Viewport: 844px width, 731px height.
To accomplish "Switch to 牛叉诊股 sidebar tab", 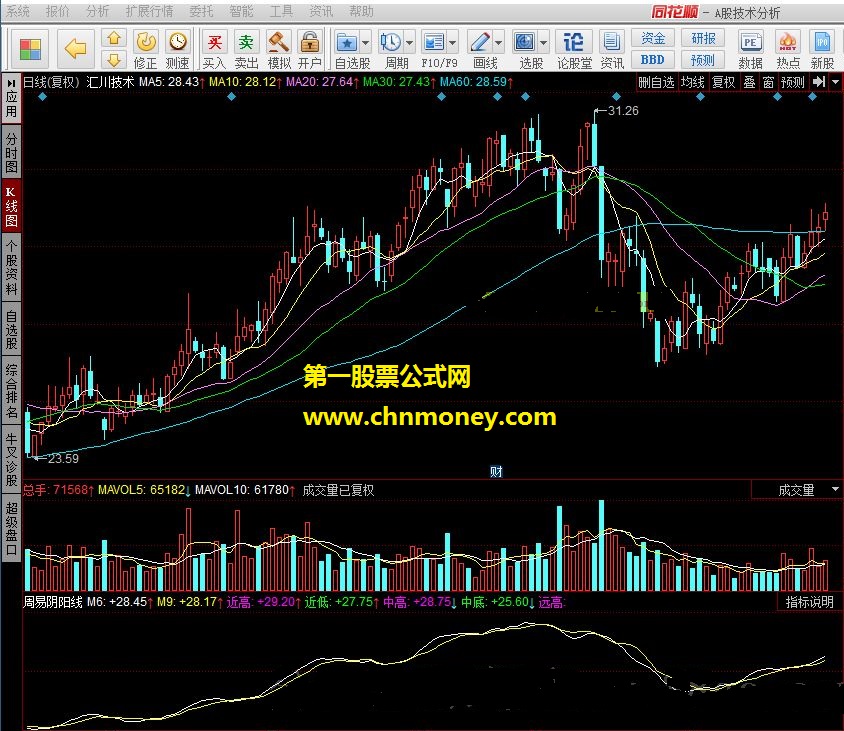I will (11, 460).
